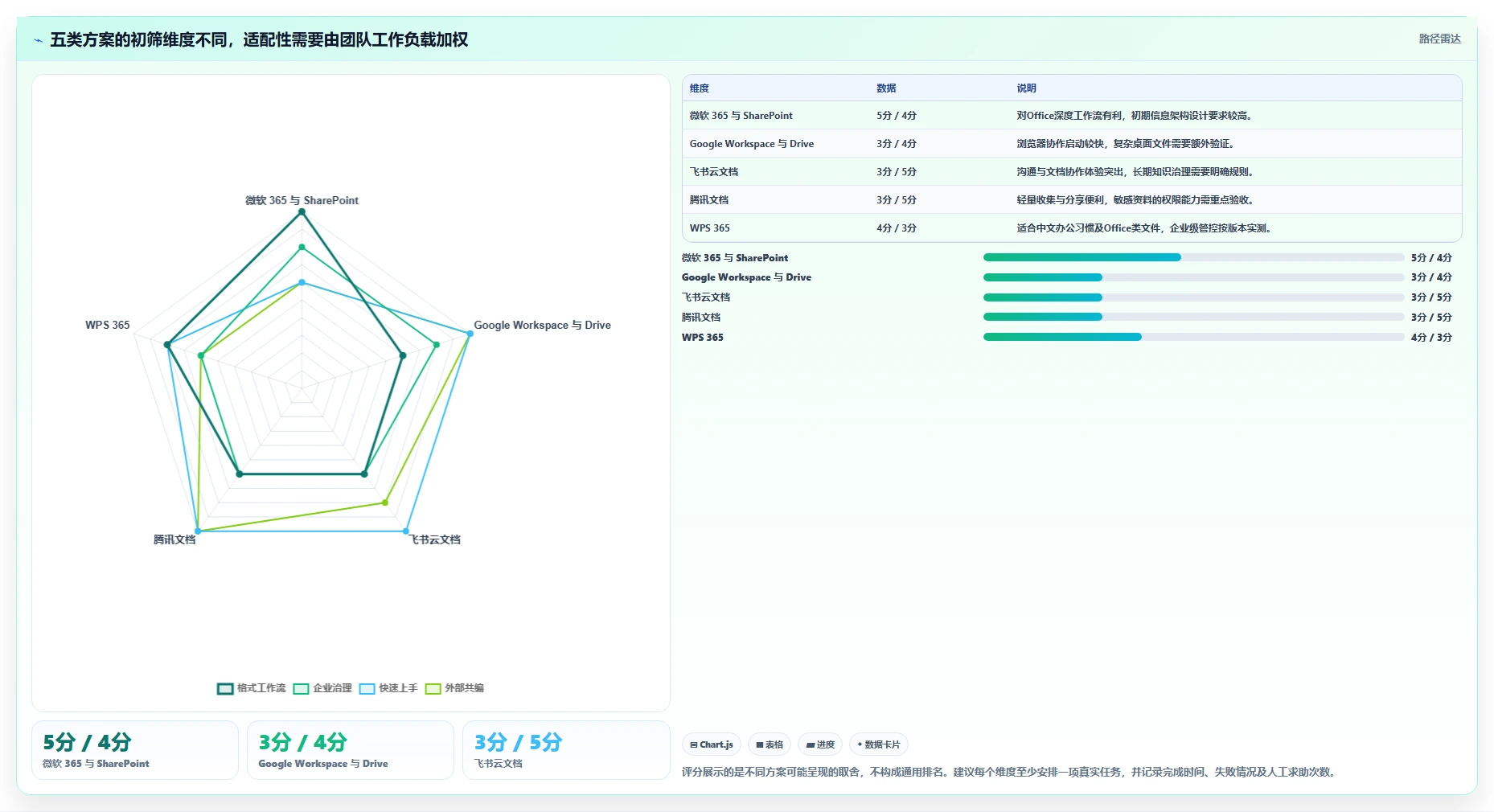Click the Google Workspace progress bar
Image resolution: width=1494 pixels, height=812 pixels.
[1193, 277]
